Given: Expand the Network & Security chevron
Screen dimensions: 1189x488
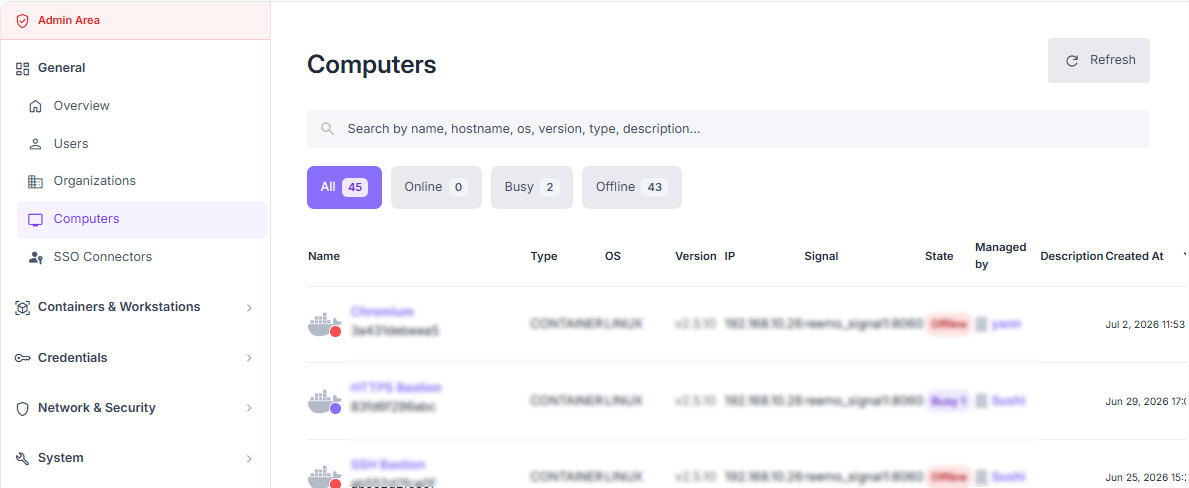Looking at the screenshot, I should (x=249, y=408).
